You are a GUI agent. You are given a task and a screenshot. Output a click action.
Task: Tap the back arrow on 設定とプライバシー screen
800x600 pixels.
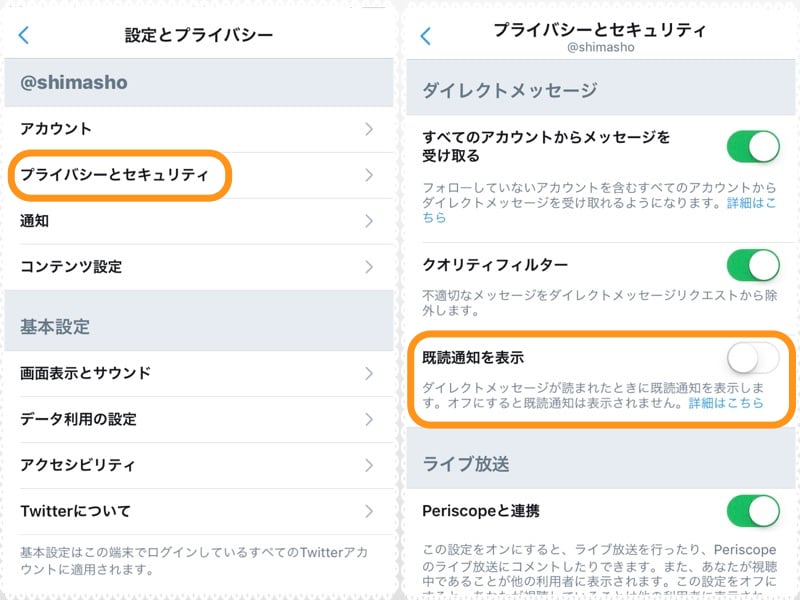pos(22,34)
